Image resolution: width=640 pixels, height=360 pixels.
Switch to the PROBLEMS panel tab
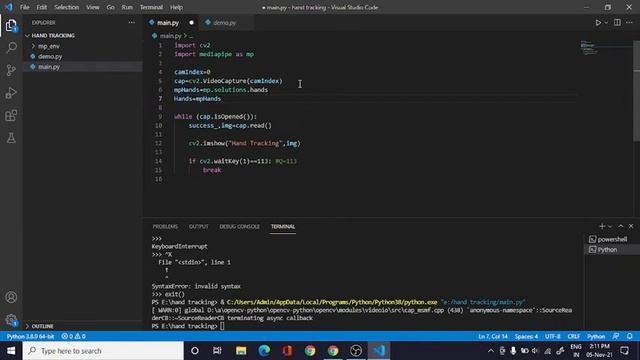(165, 227)
